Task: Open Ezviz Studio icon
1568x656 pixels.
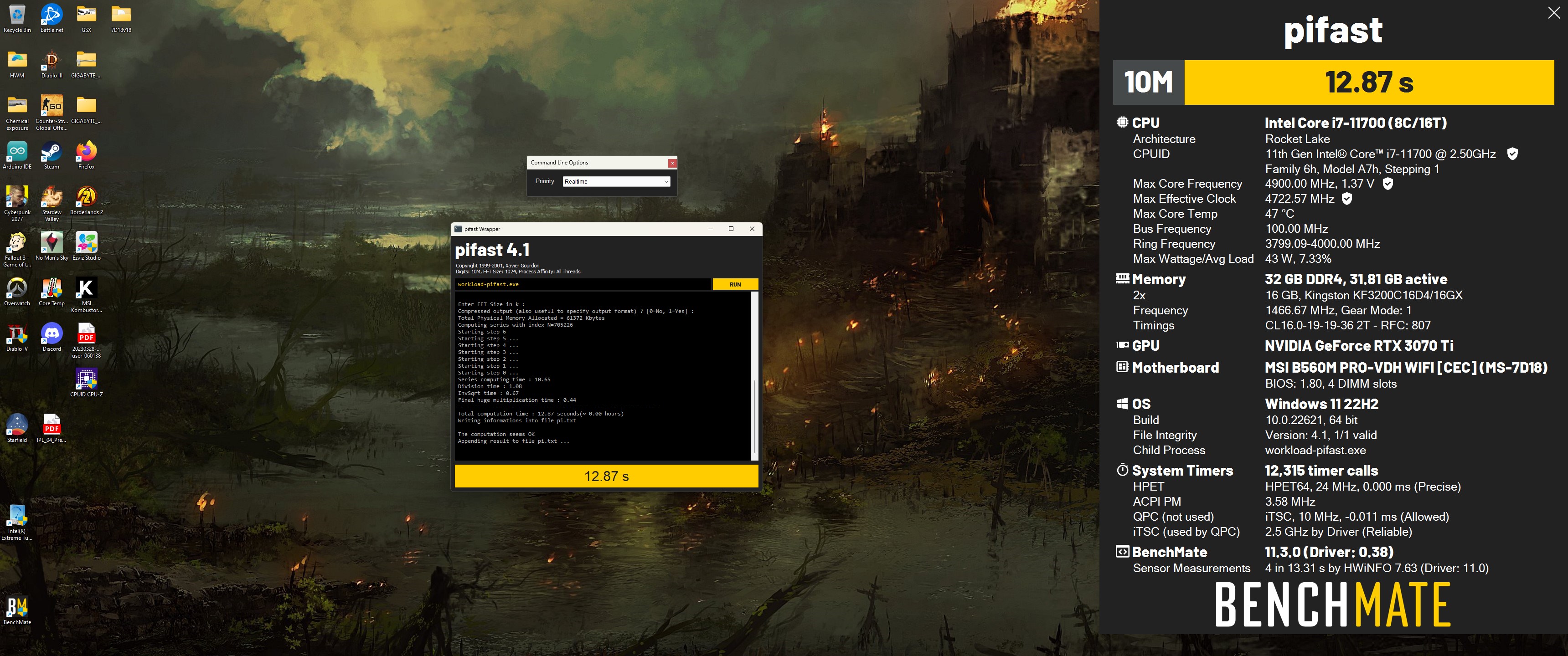Action: (x=87, y=246)
